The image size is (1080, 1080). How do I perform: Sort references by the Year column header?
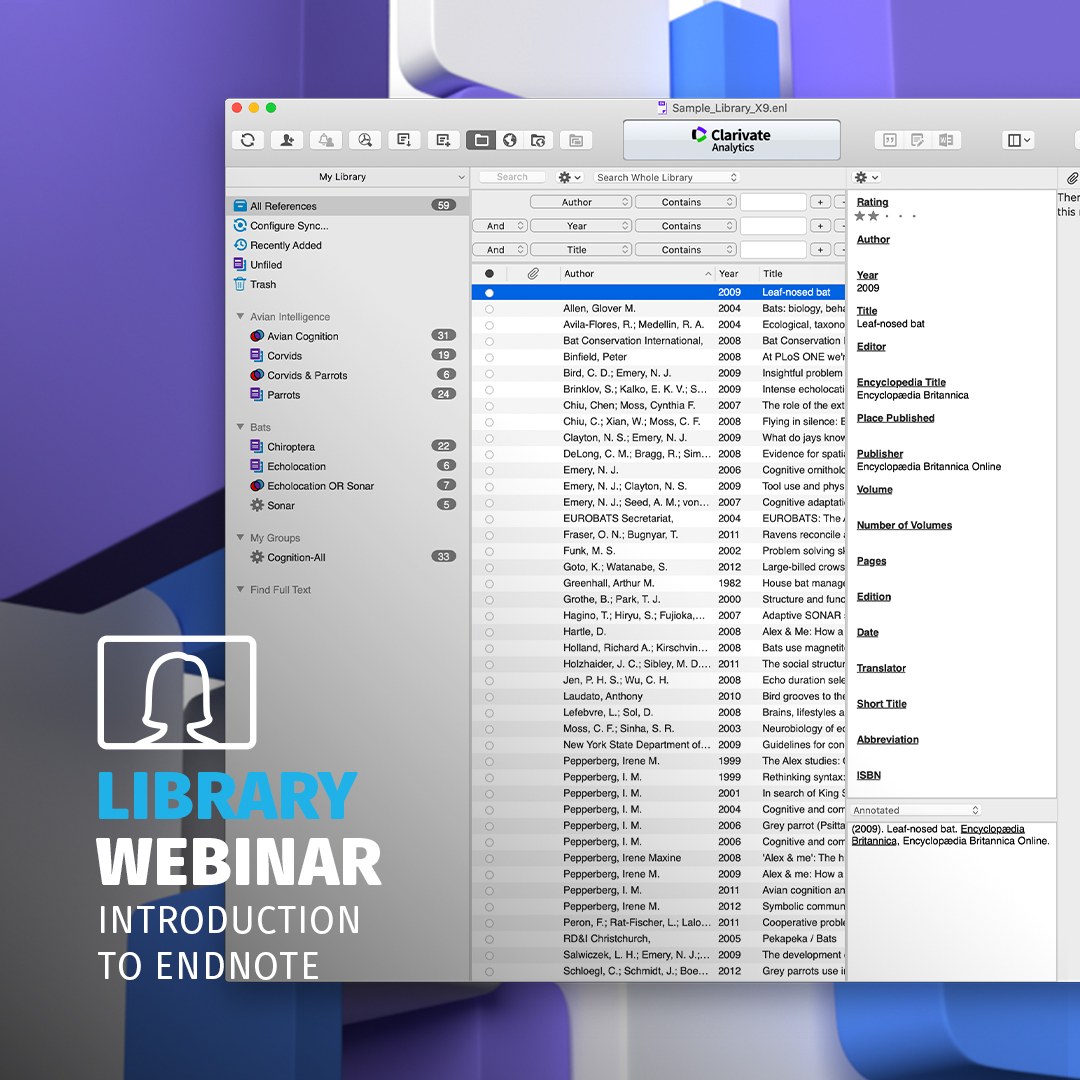729,273
